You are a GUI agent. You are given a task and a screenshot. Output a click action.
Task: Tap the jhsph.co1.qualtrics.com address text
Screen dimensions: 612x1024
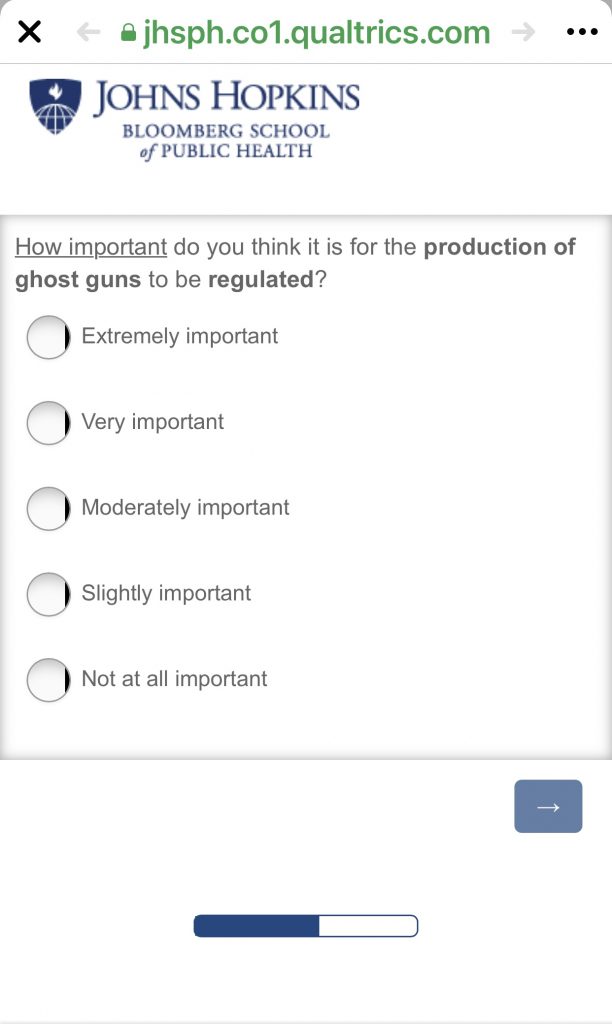pyautogui.click(x=316, y=33)
